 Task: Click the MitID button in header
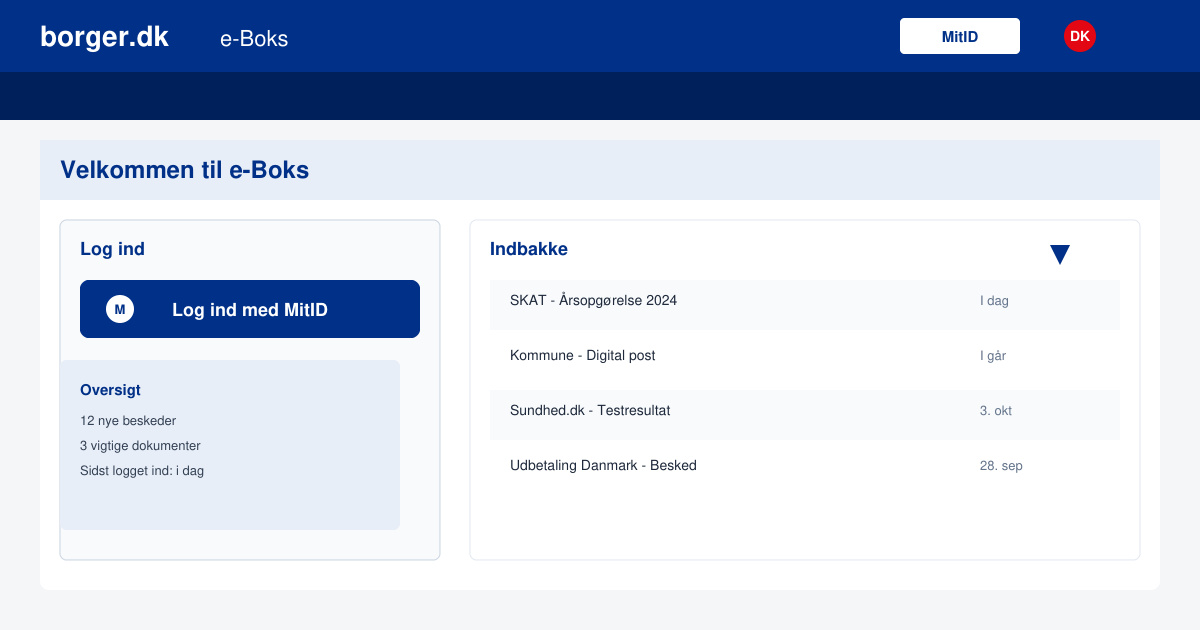point(960,36)
